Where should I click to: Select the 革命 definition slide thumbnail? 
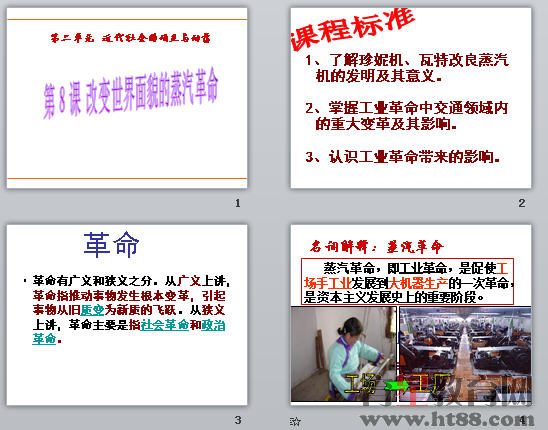(x=127, y=315)
